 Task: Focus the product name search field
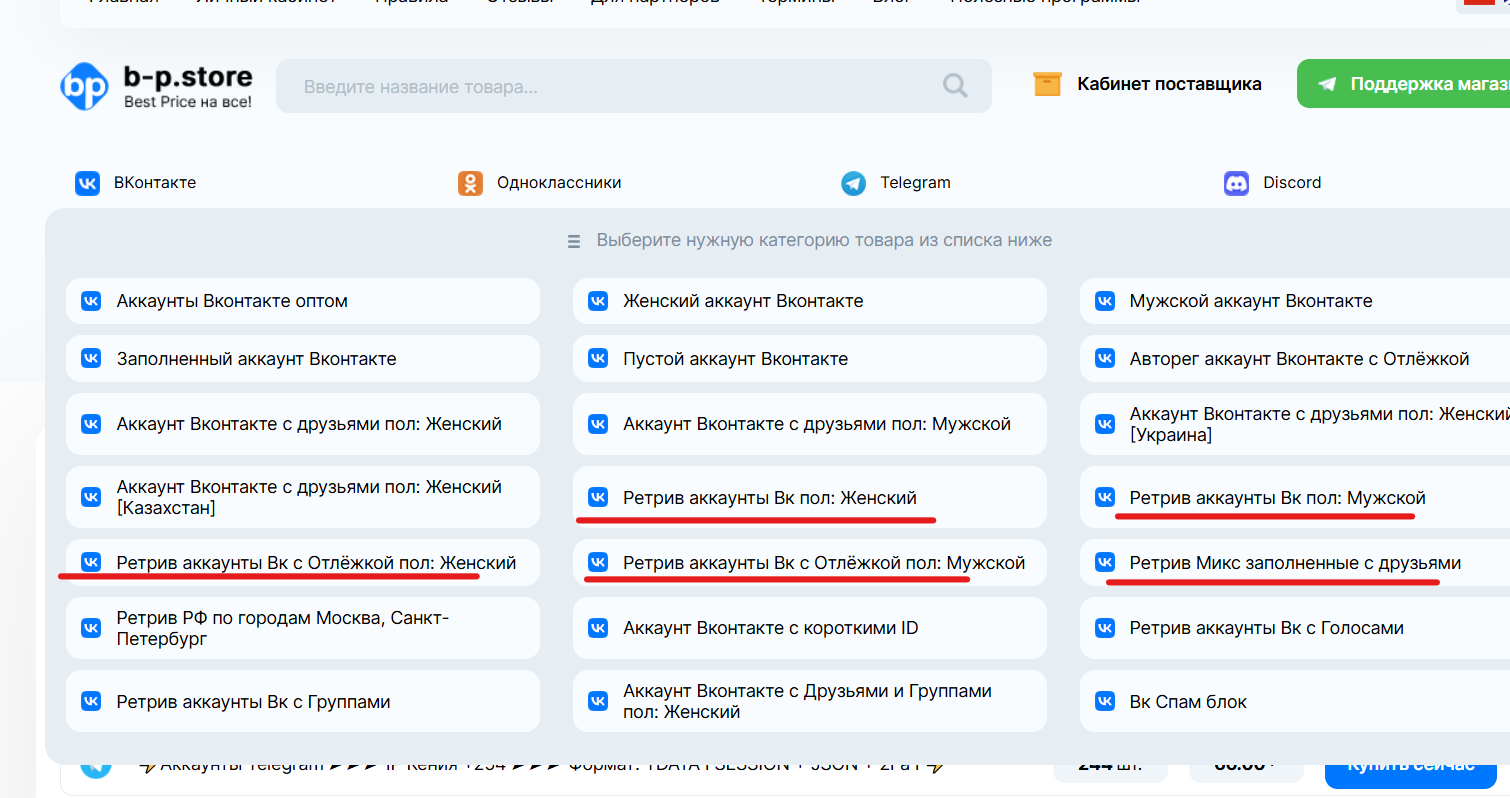tap(634, 86)
